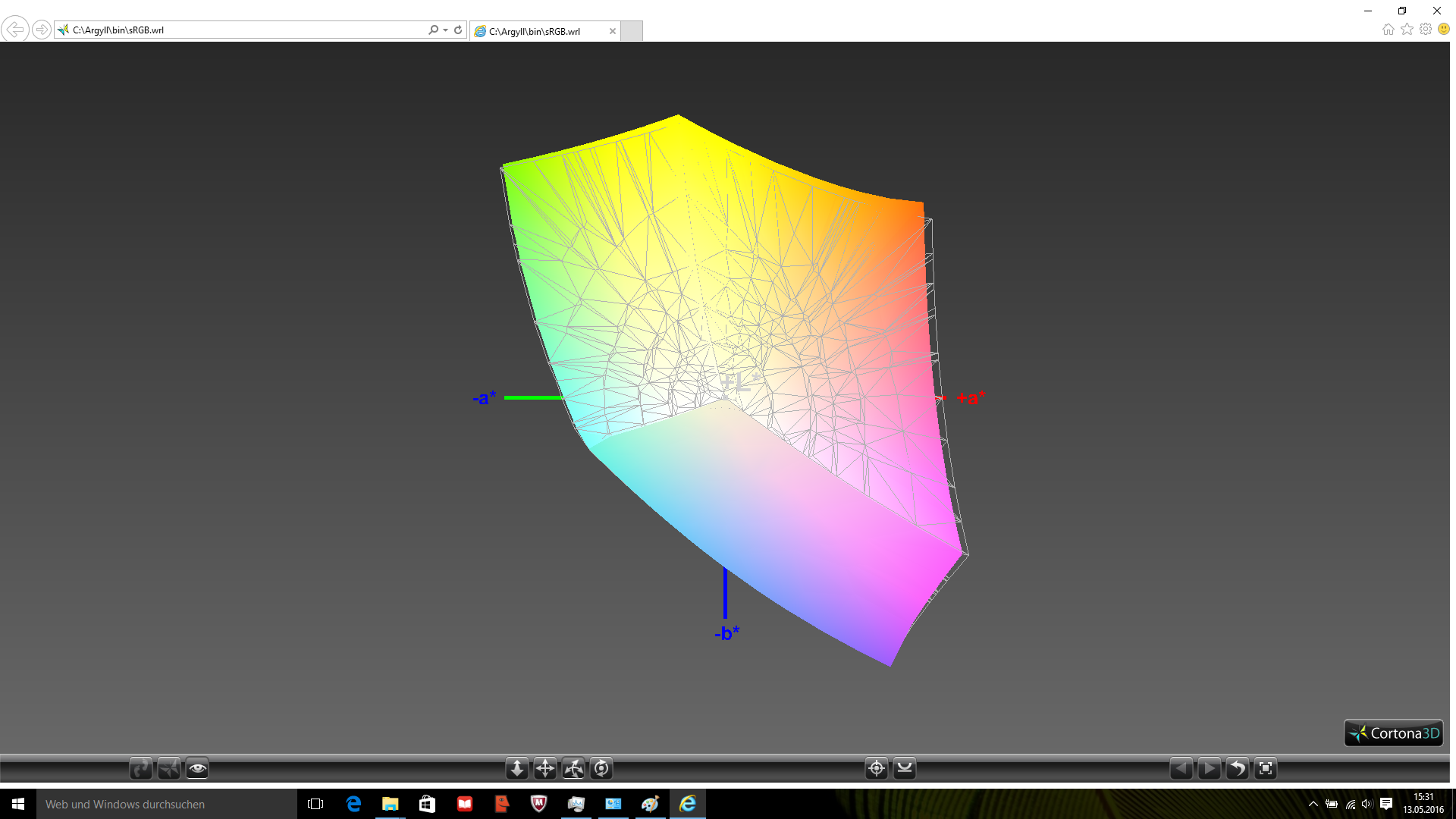Activate the Pan four-arrow tool
This screenshot has height=819, width=1456.
point(545,768)
